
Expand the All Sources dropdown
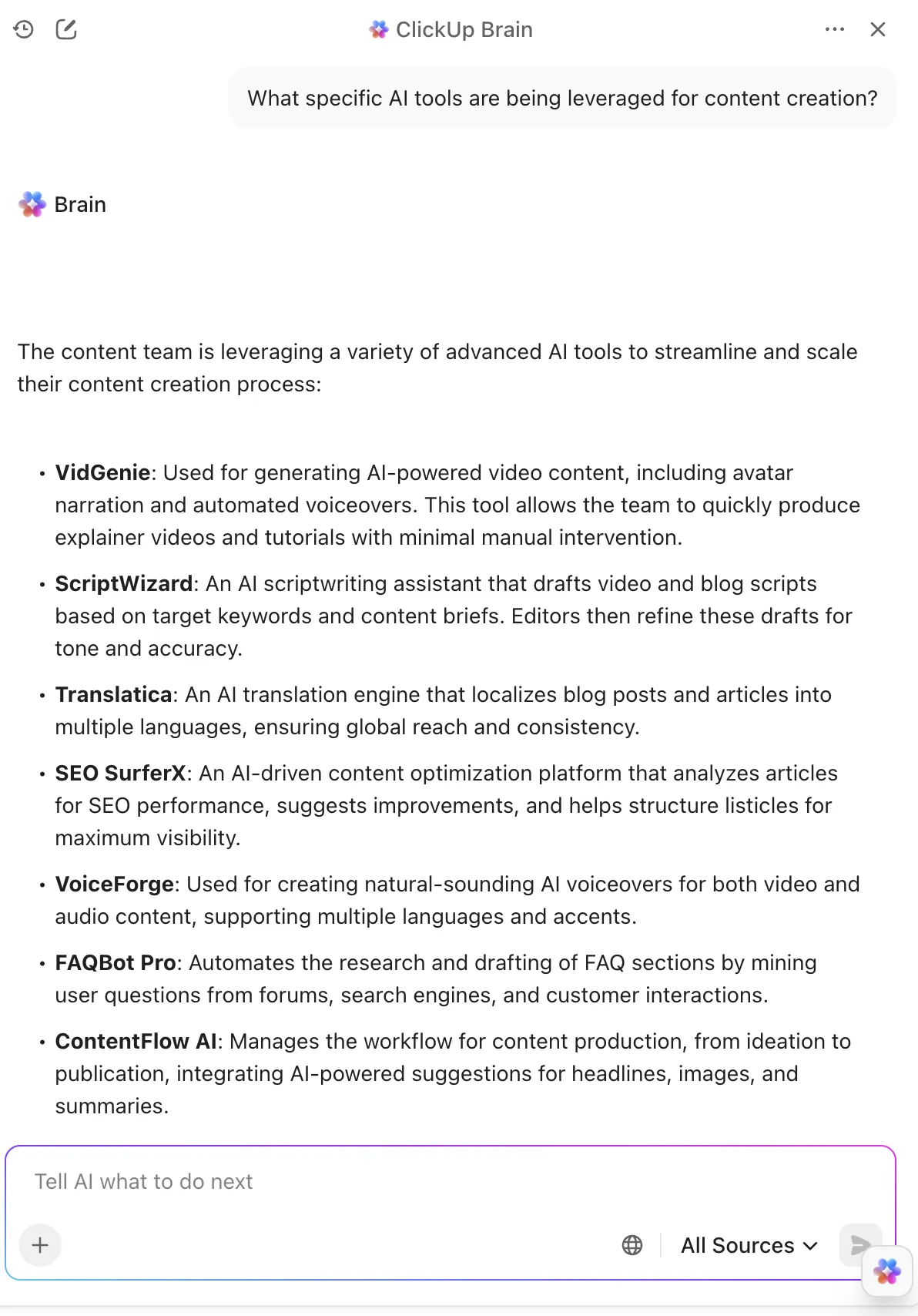(749, 1245)
